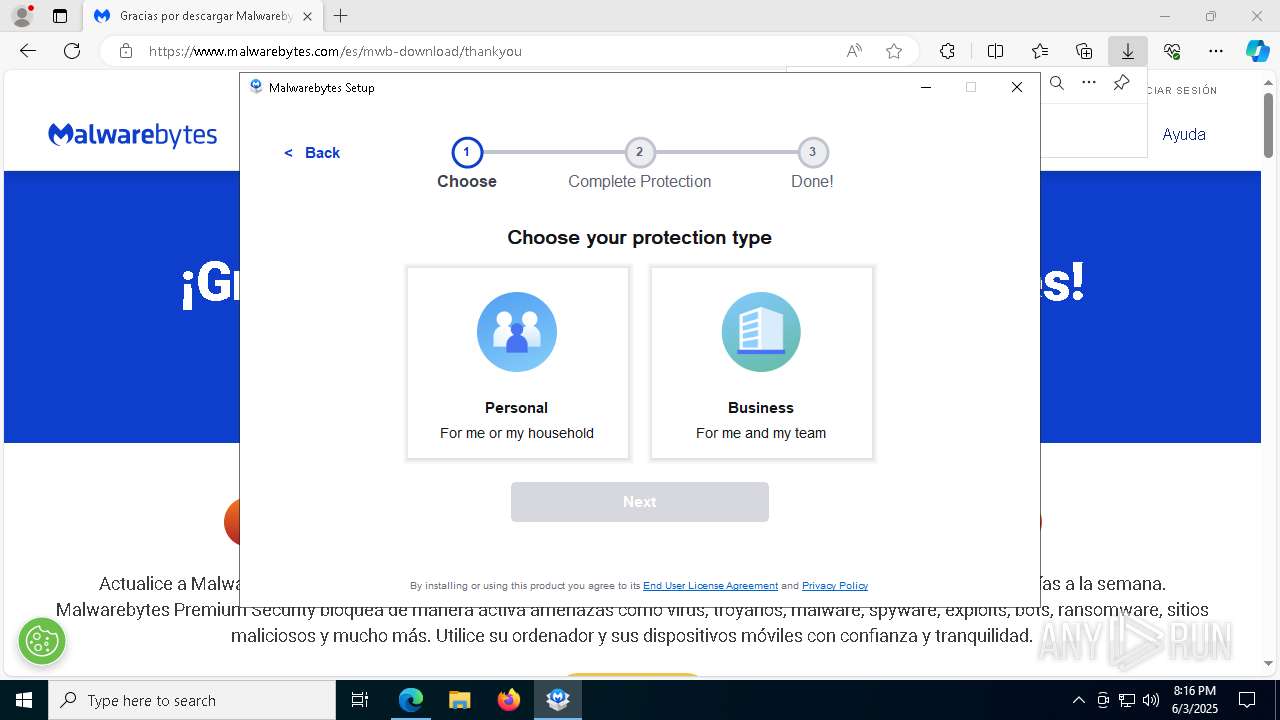The width and height of the screenshot is (1280, 720).
Task: Open File Explorer from taskbar
Action: [459, 700]
